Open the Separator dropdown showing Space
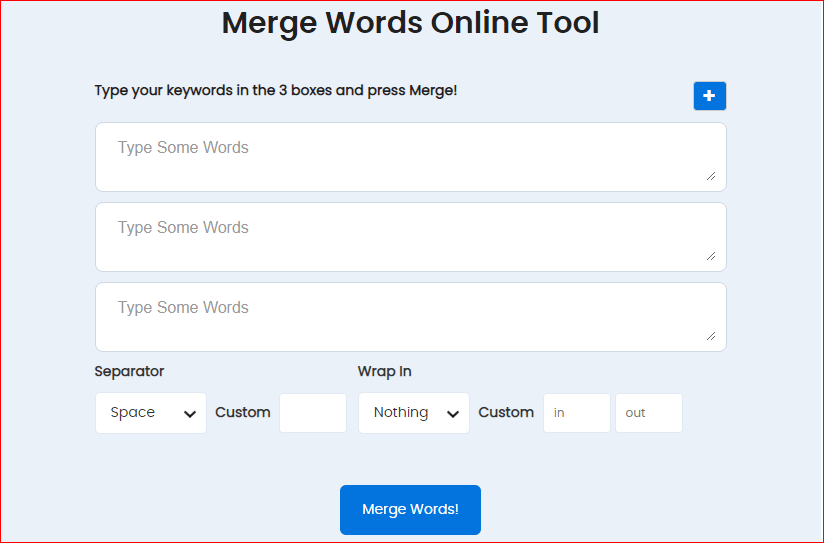 click(151, 413)
